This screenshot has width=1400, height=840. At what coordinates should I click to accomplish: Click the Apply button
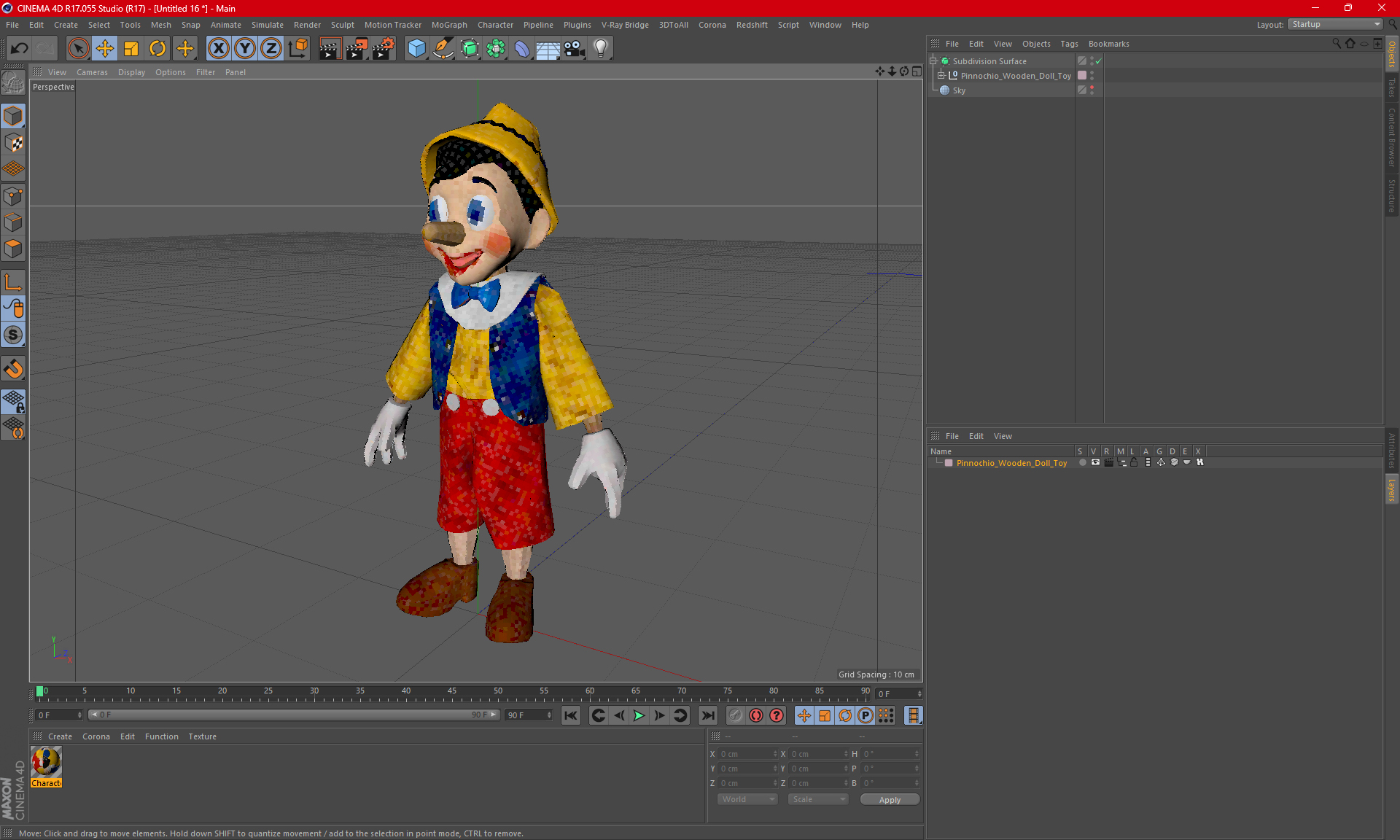click(890, 800)
